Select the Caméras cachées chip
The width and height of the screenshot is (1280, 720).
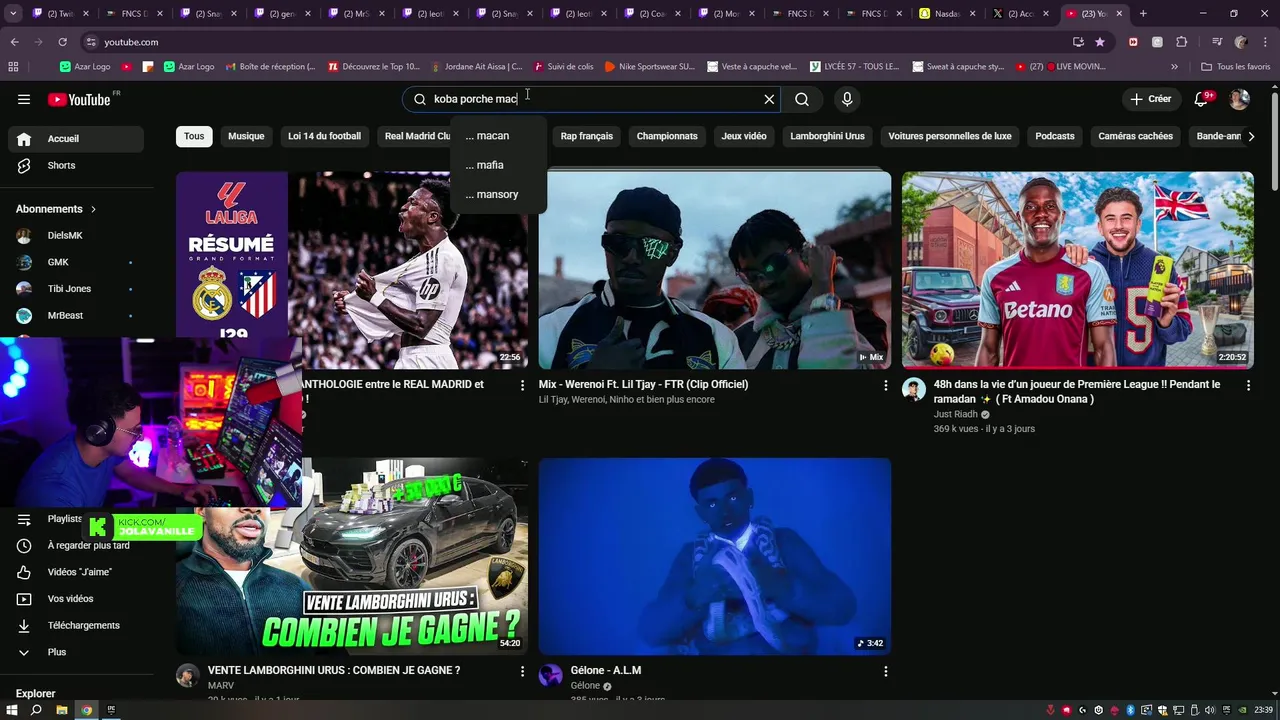[1135, 136]
